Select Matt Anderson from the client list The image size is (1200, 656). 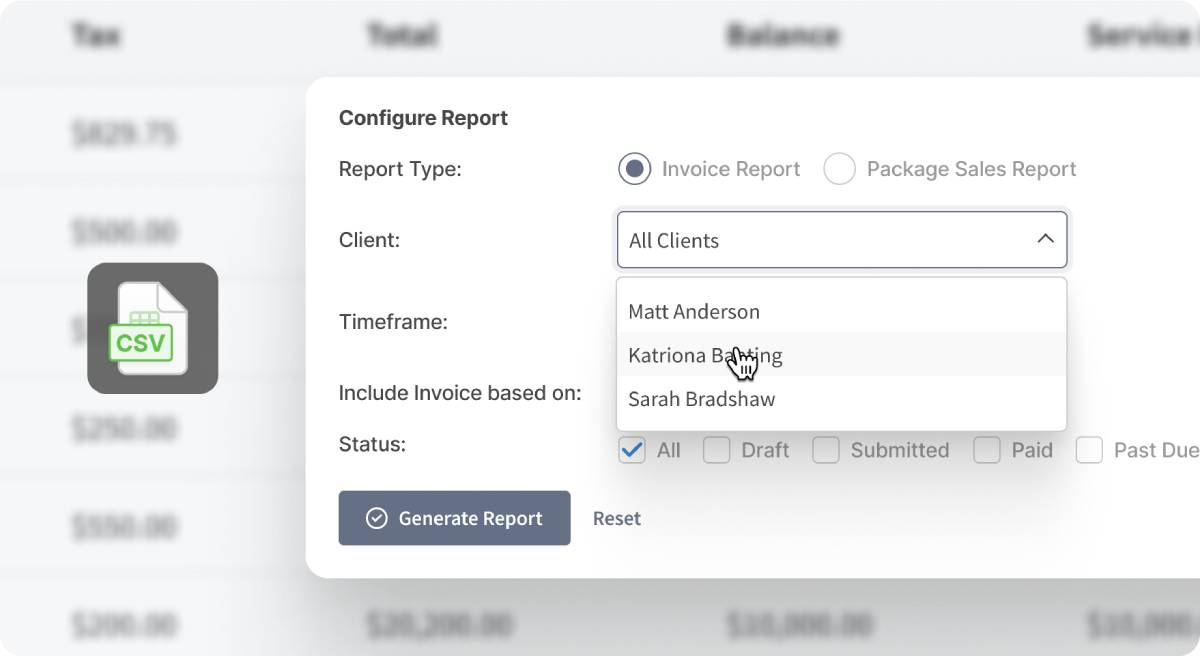click(x=694, y=312)
